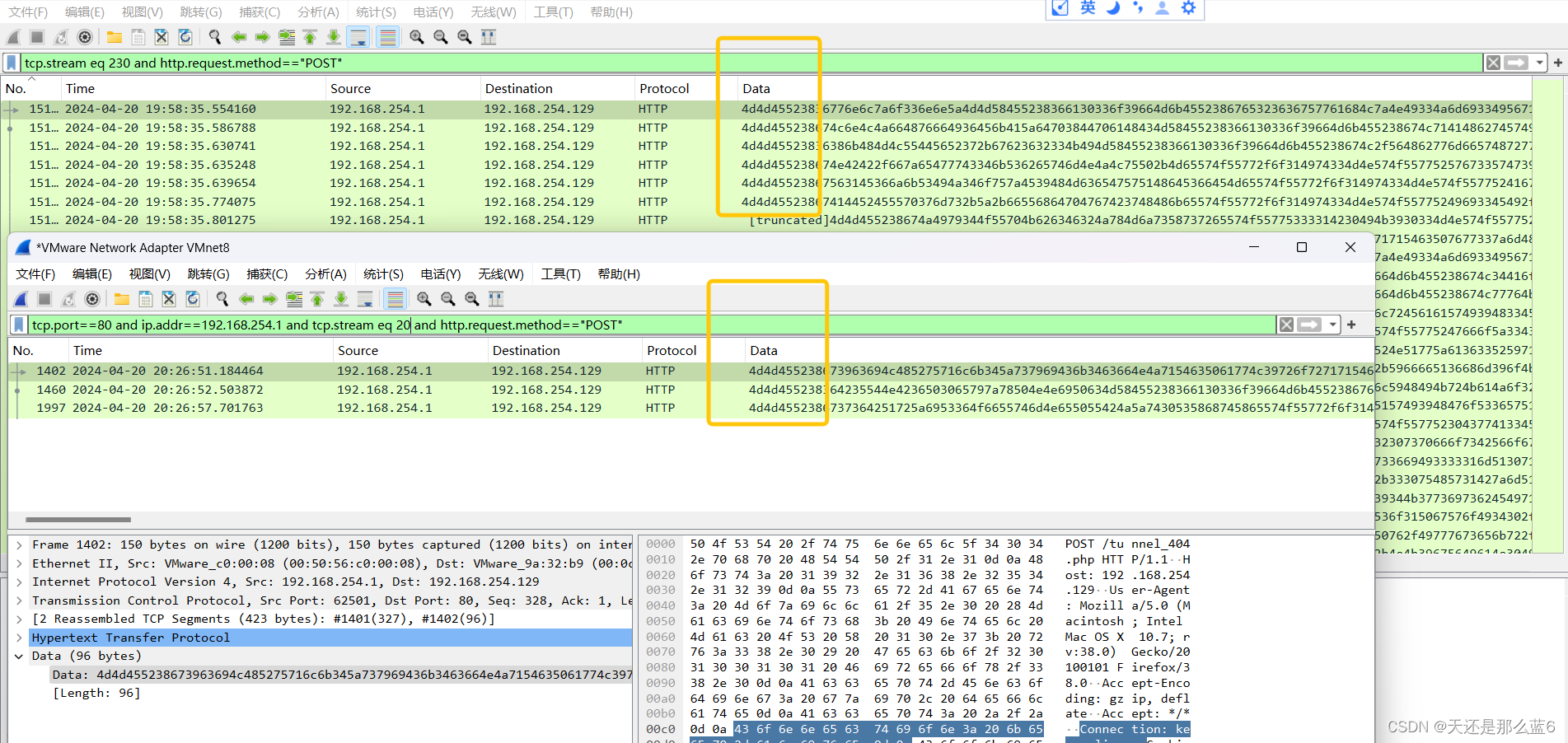This screenshot has height=743, width=1568.
Task: Go to specified packet in VMnet8 window
Action: pyautogui.click(x=294, y=299)
